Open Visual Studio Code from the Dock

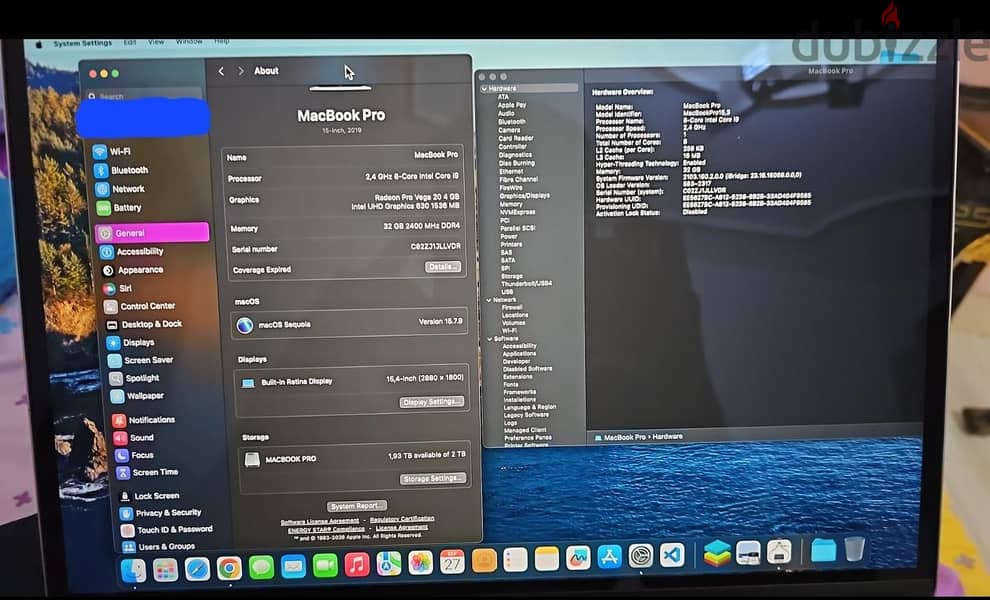click(x=672, y=556)
